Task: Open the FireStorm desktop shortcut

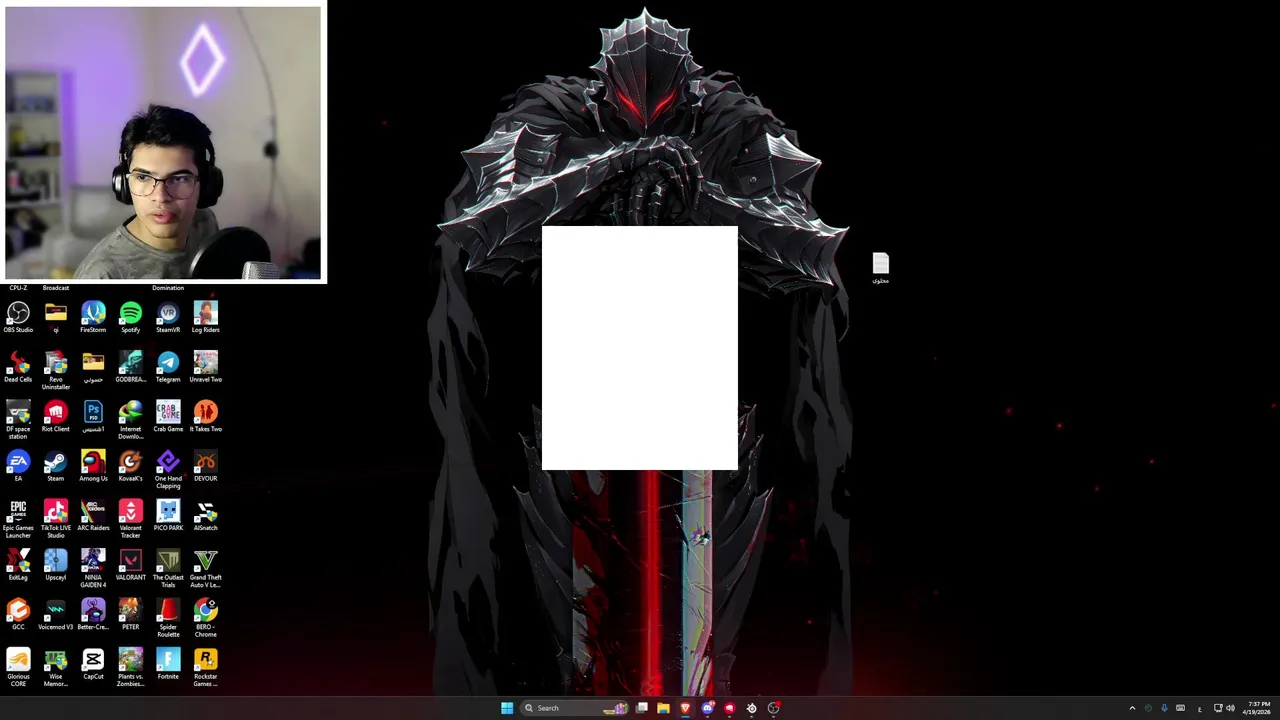Action: (93, 318)
